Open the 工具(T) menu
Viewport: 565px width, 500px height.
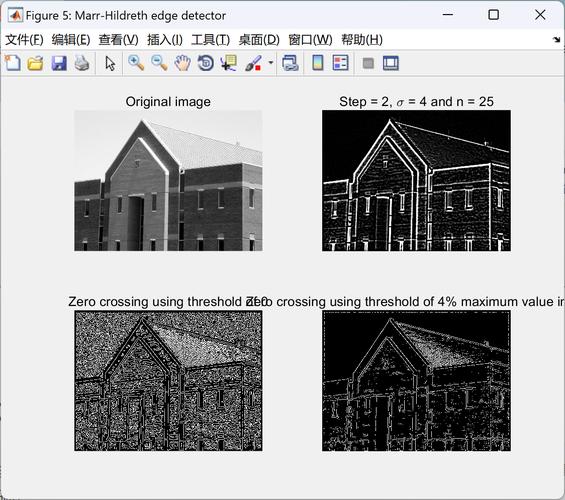210,40
